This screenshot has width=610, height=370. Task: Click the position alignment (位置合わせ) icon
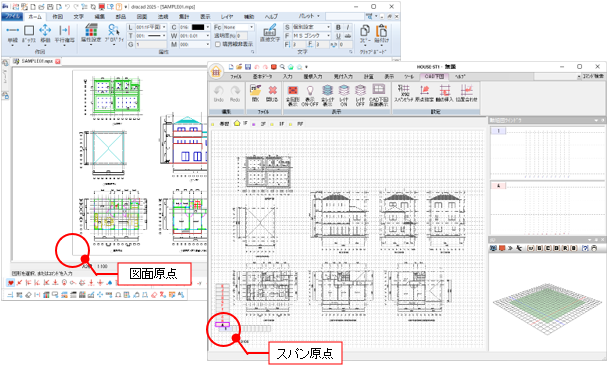[x=466, y=94]
